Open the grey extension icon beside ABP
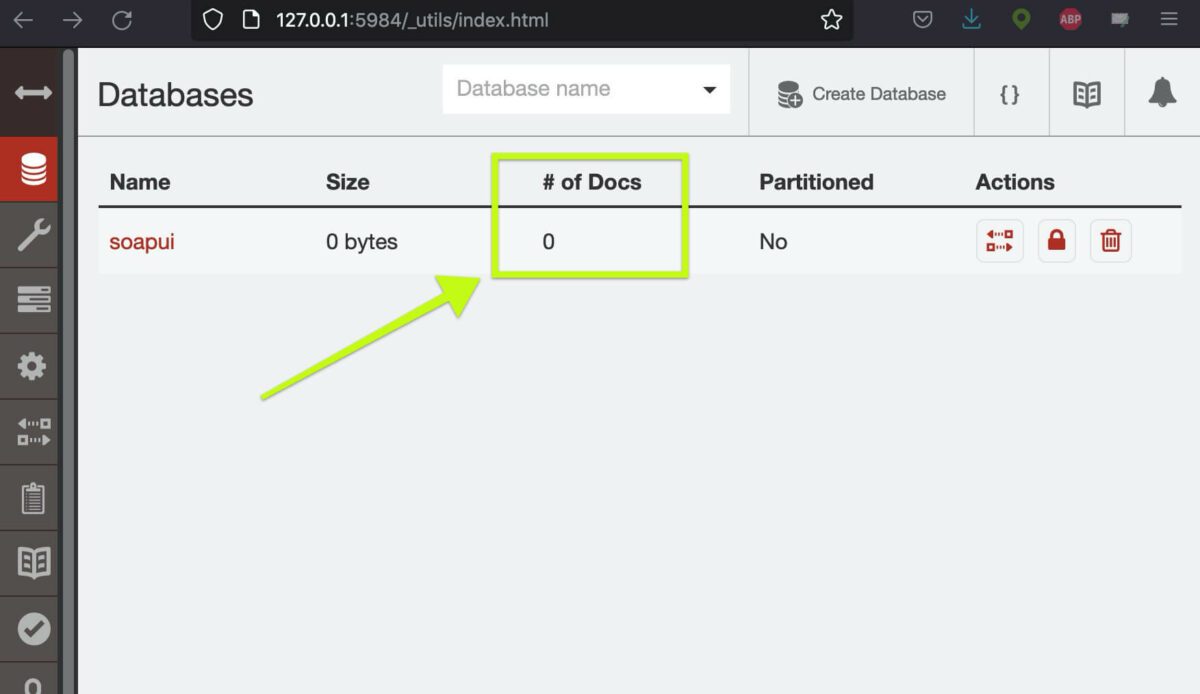This screenshot has width=1200, height=694. 1119,20
